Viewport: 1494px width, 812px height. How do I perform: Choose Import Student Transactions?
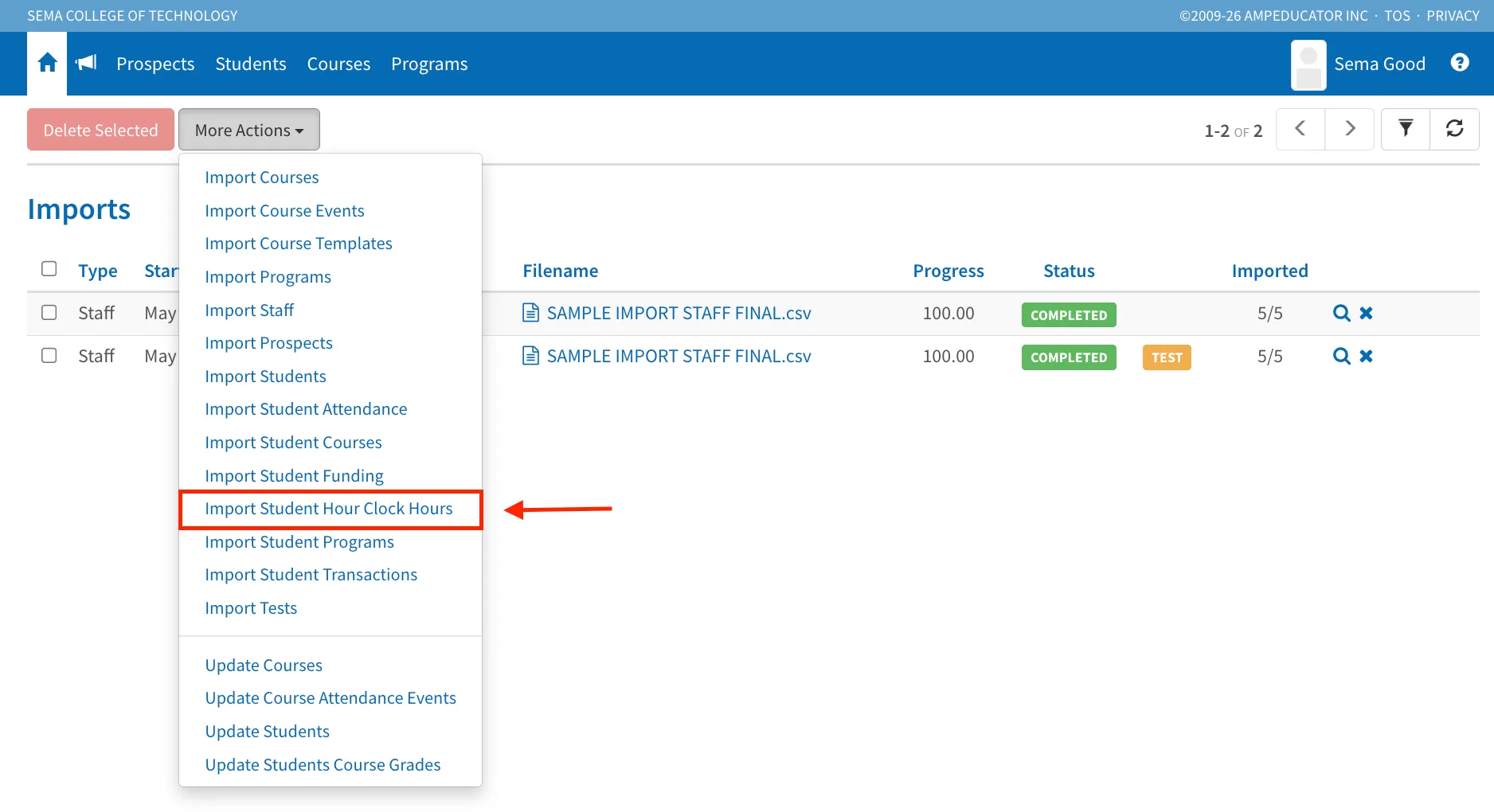point(311,575)
